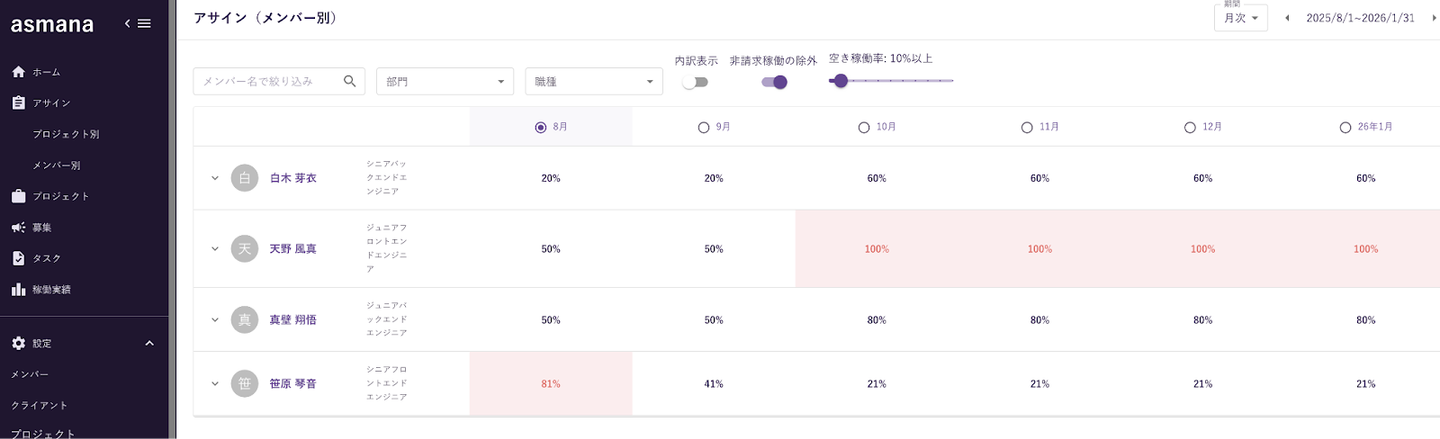The width and height of the screenshot is (1440, 439).
Task: Go to the previous period via the arrow
Action: [1287, 18]
